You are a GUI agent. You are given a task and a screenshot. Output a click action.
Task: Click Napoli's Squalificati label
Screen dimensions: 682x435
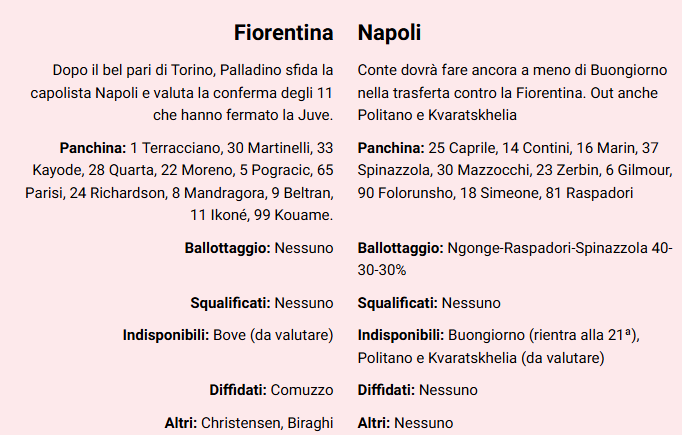click(x=397, y=302)
